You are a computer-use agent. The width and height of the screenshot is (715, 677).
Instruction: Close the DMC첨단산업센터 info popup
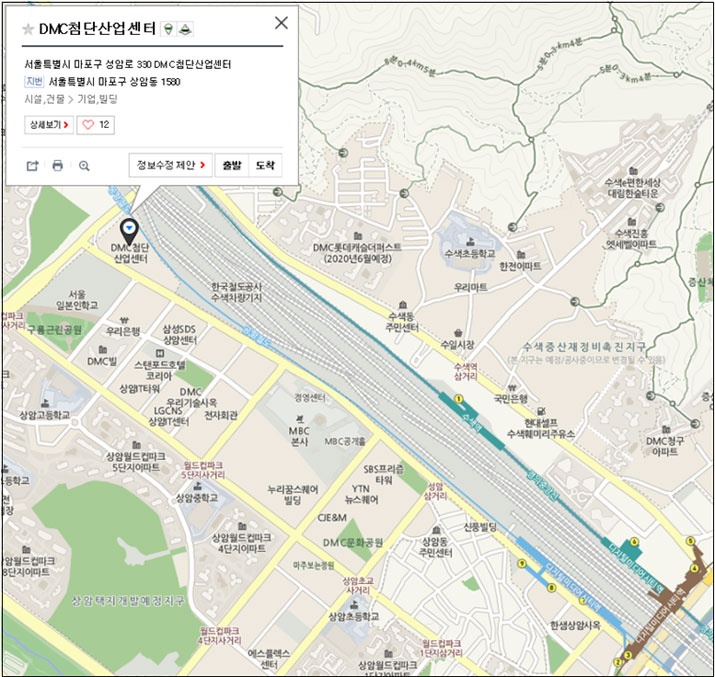coord(281,23)
